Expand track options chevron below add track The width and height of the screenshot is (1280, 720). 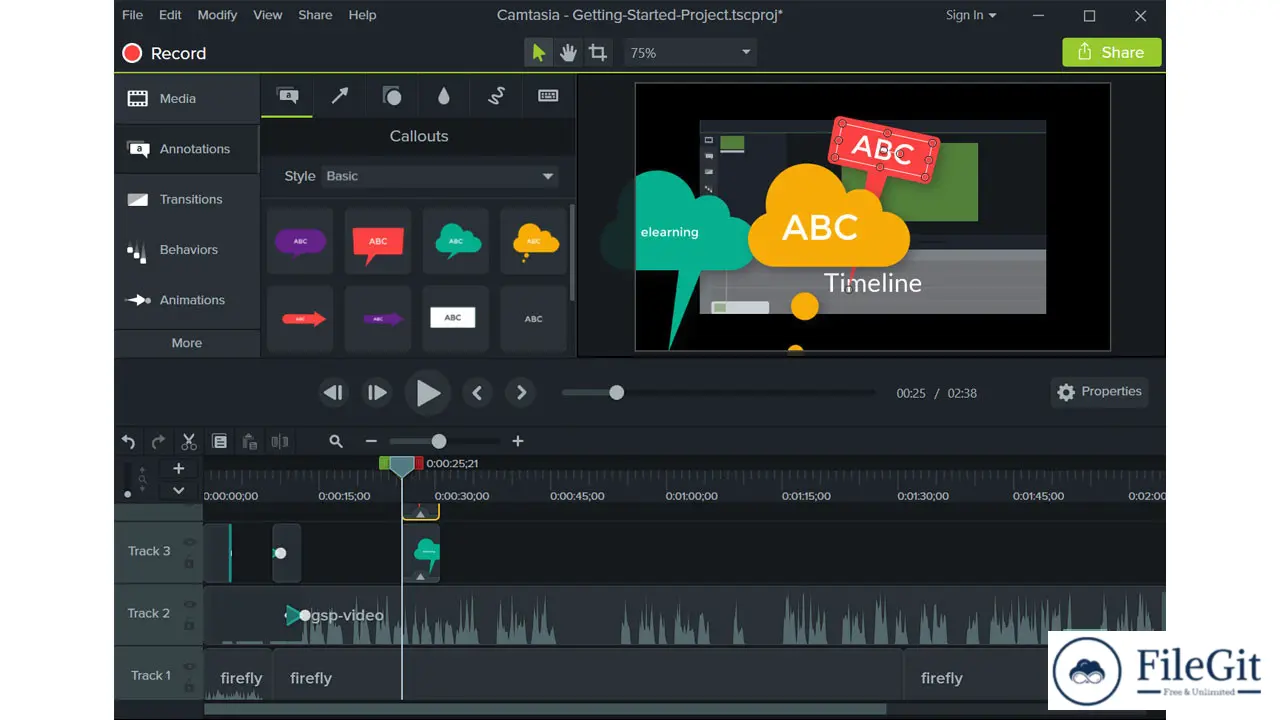pyautogui.click(x=179, y=490)
